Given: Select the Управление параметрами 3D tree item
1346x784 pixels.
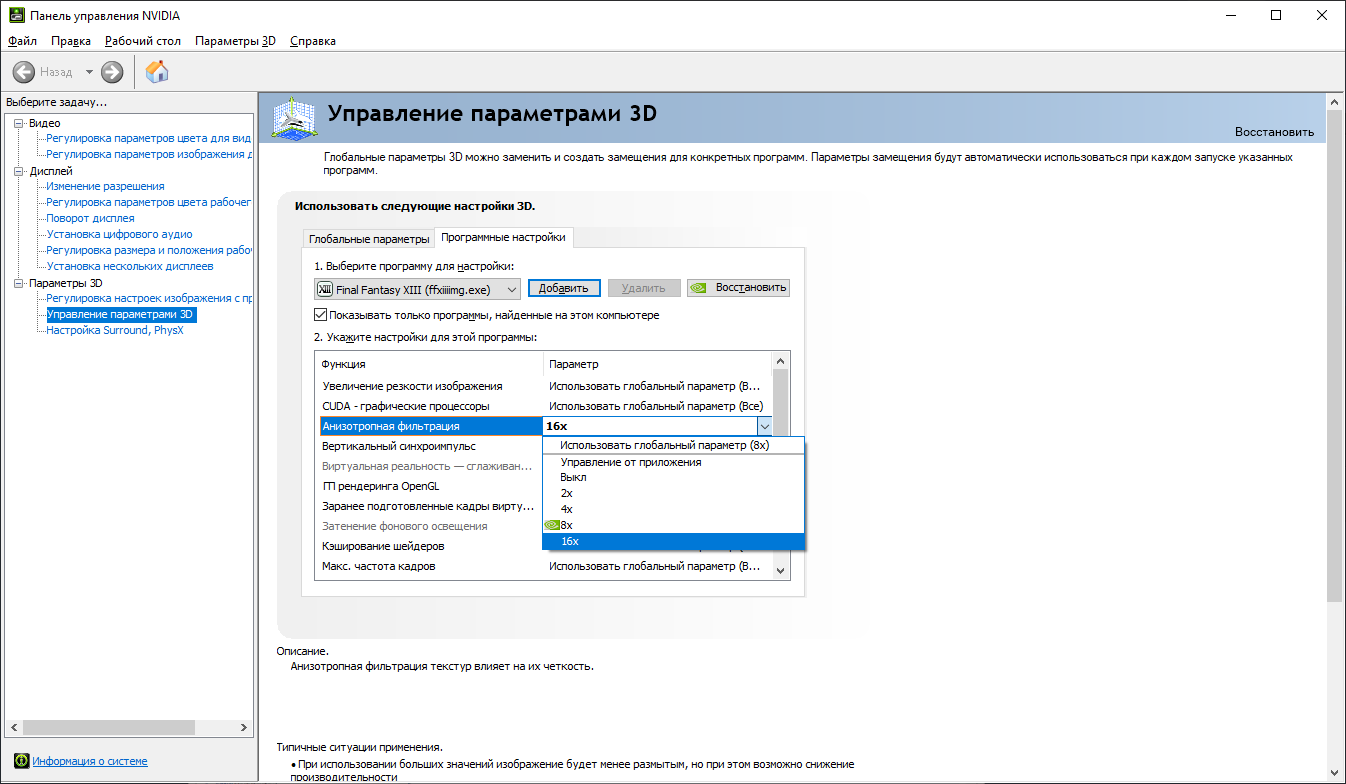Looking at the screenshot, I should (x=121, y=314).
